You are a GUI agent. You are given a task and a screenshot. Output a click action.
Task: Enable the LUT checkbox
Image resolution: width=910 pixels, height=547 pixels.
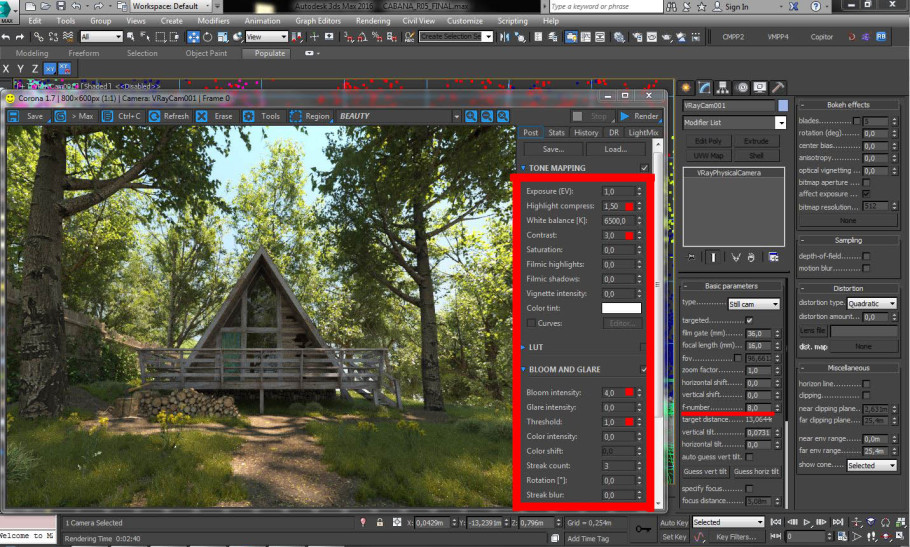pos(644,347)
